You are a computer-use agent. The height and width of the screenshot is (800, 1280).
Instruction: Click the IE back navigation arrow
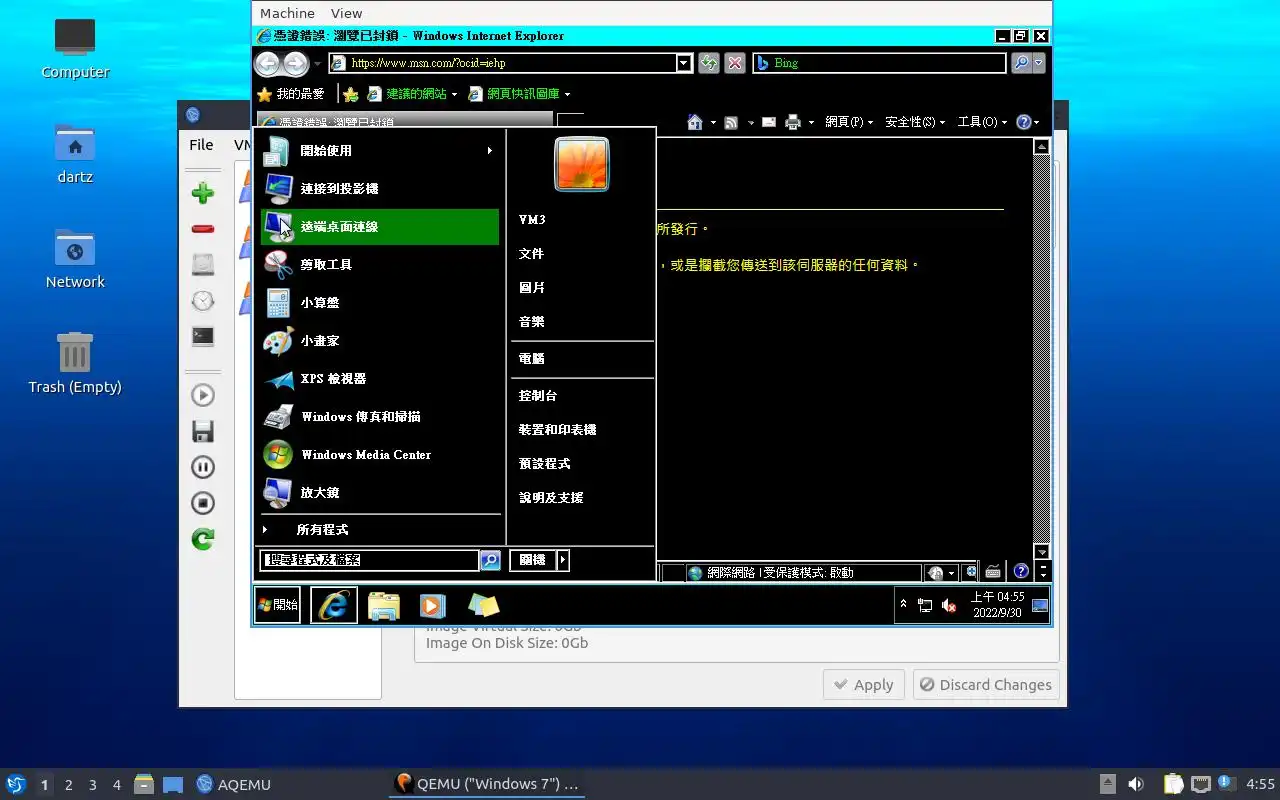point(267,64)
